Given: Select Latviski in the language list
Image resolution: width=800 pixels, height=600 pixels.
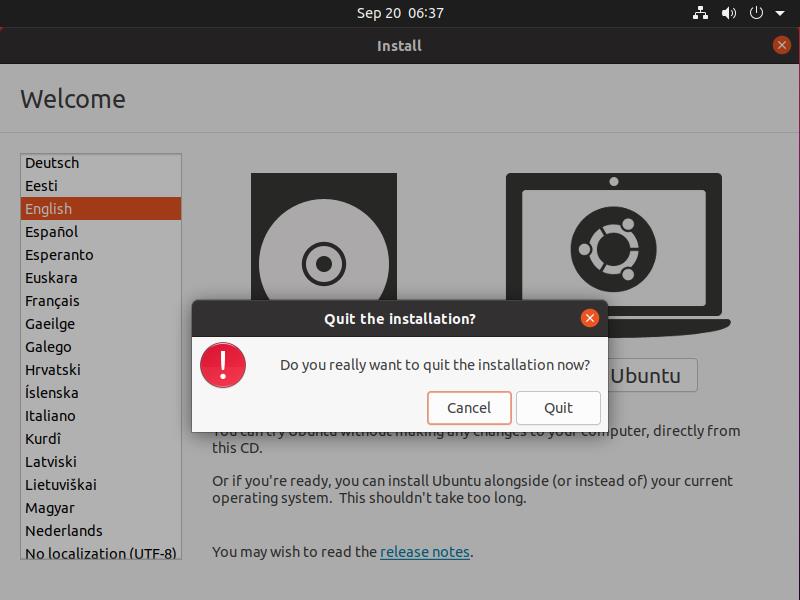Looking at the screenshot, I should (101, 461).
